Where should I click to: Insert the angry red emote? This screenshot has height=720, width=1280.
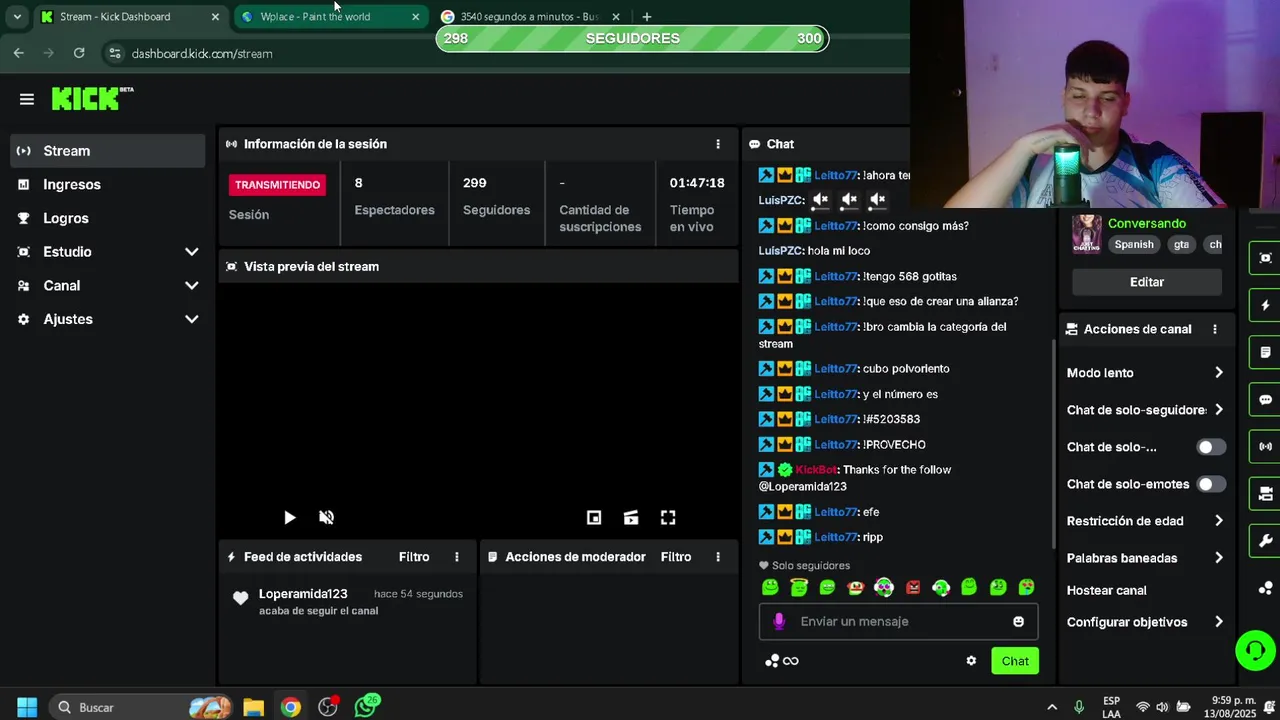pos(912,588)
